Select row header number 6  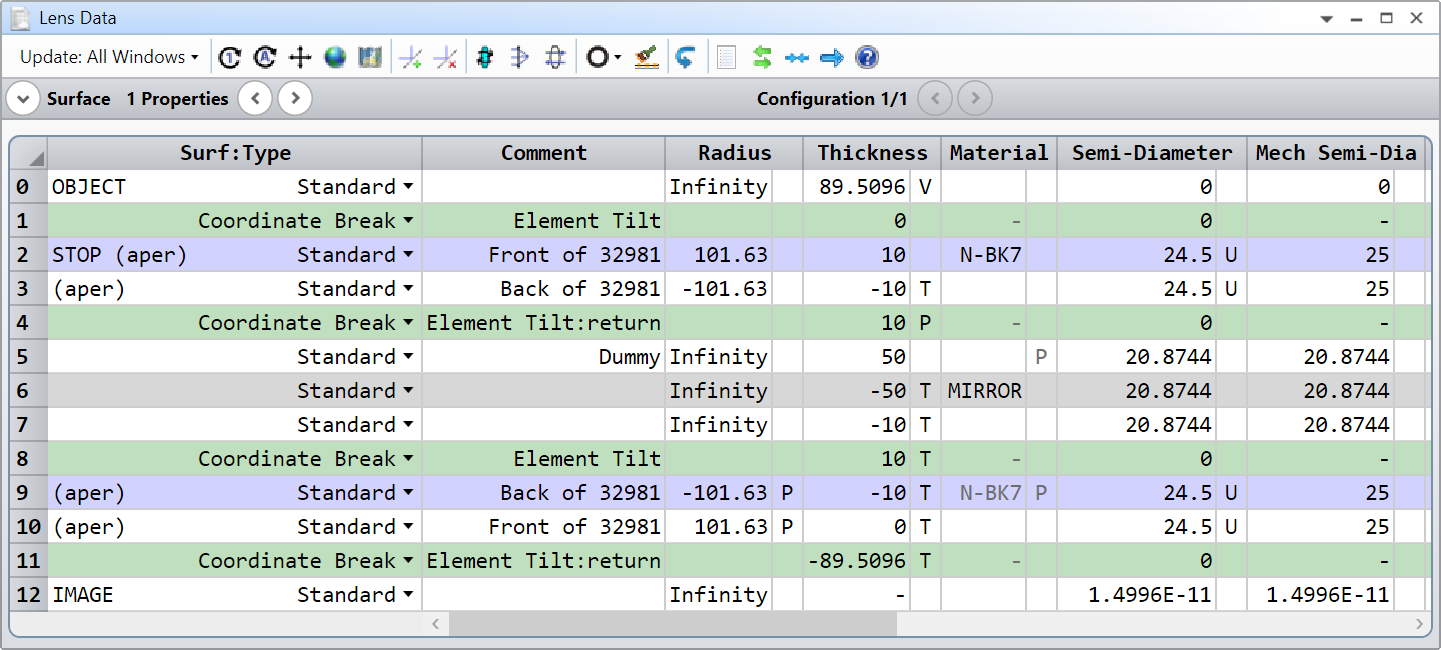pyautogui.click(x=29, y=391)
